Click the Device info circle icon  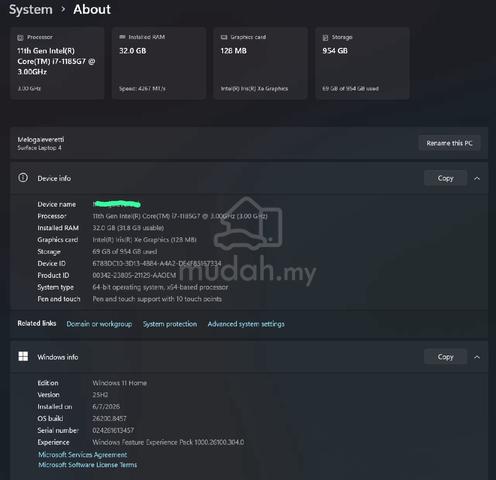[x=23, y=178]
